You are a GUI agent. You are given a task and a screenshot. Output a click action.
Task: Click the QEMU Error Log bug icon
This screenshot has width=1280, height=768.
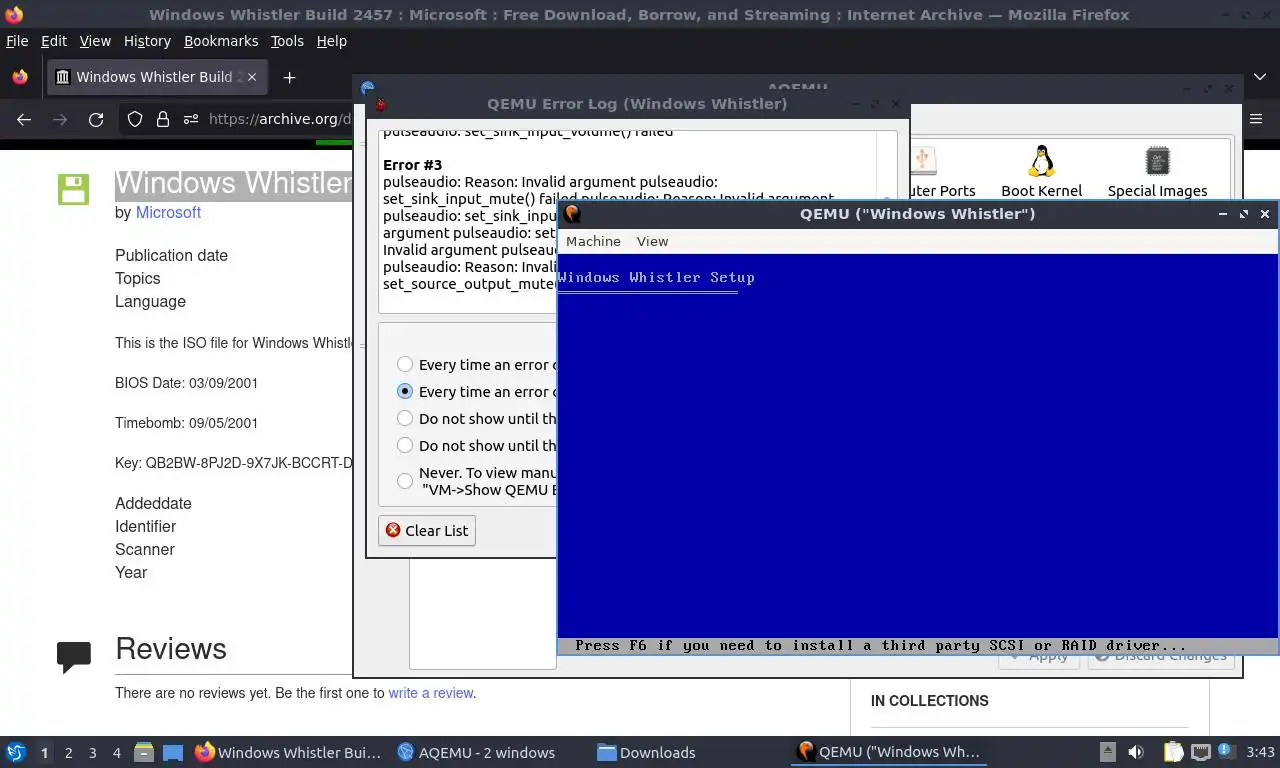click(380, 104)
